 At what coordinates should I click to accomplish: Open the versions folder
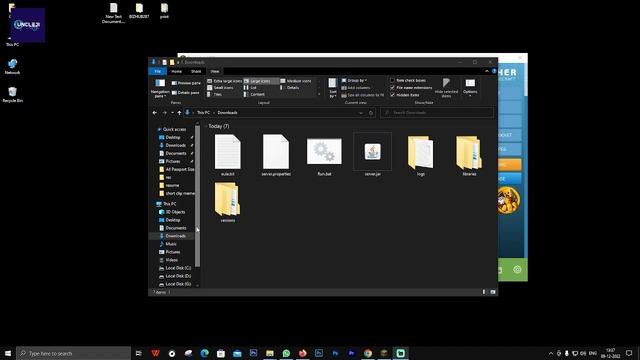(227, 202)
